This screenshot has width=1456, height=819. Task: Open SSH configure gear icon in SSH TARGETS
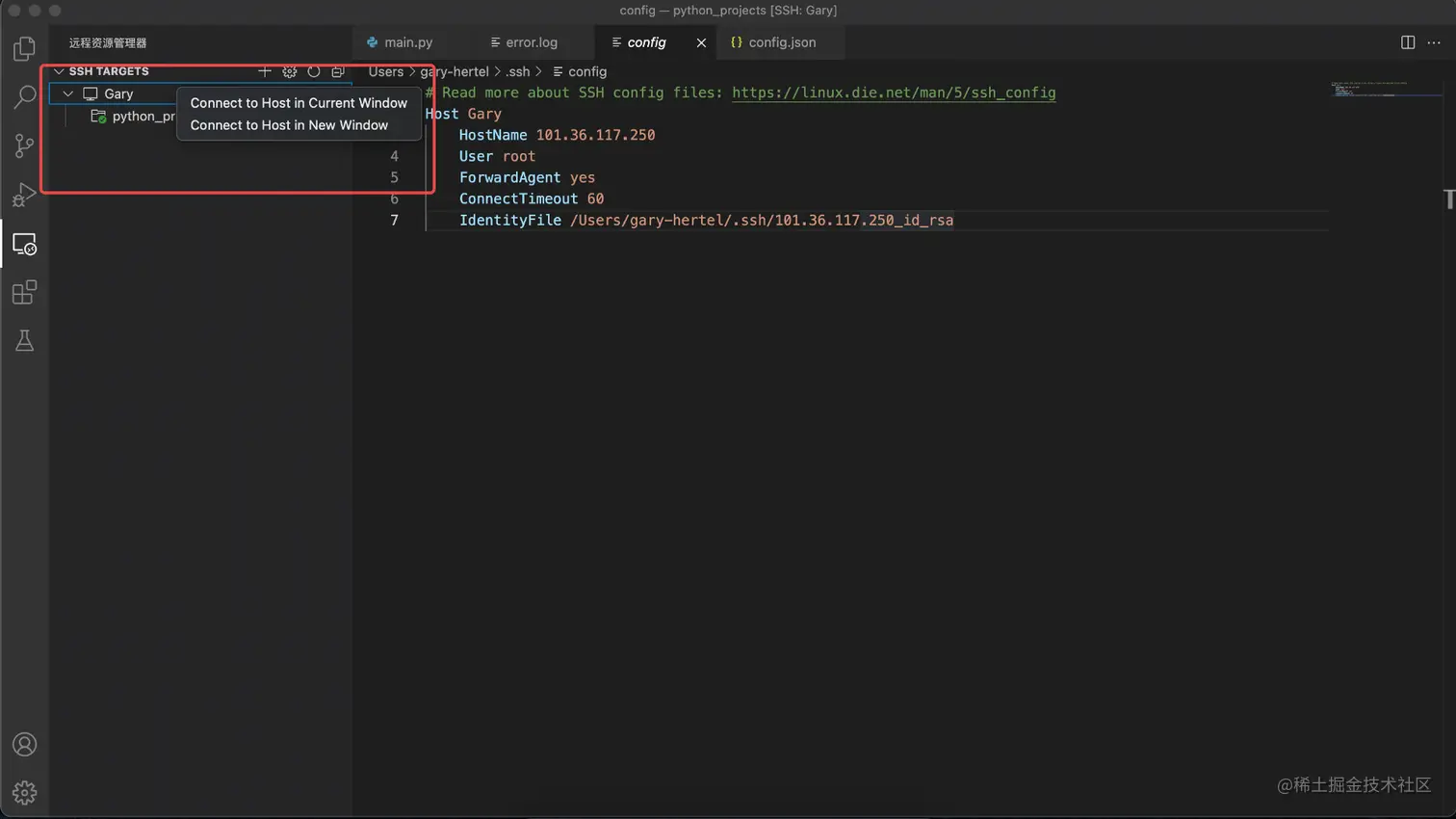pos(290,71)
